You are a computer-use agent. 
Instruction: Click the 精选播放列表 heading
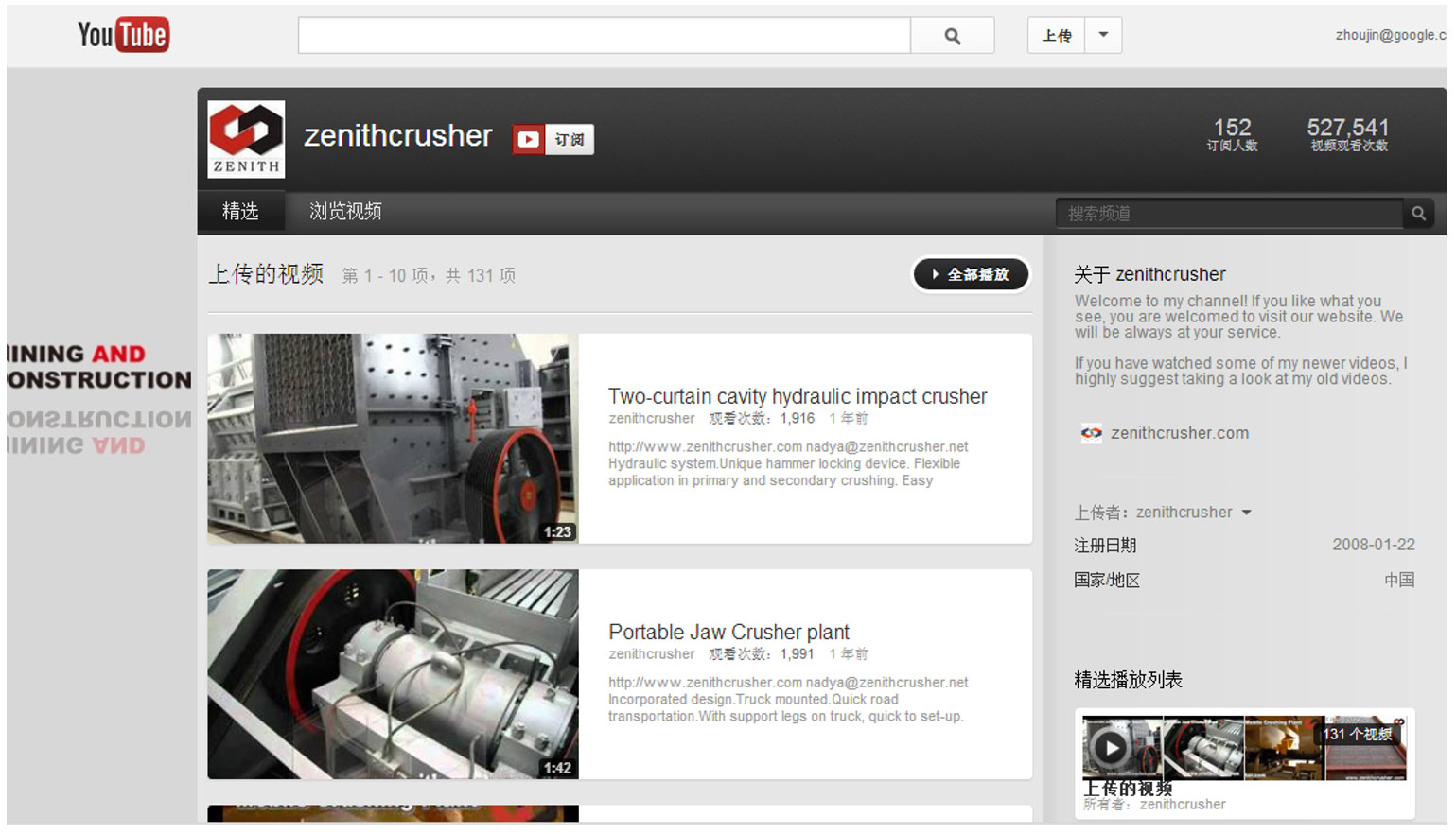point(1128,680)
